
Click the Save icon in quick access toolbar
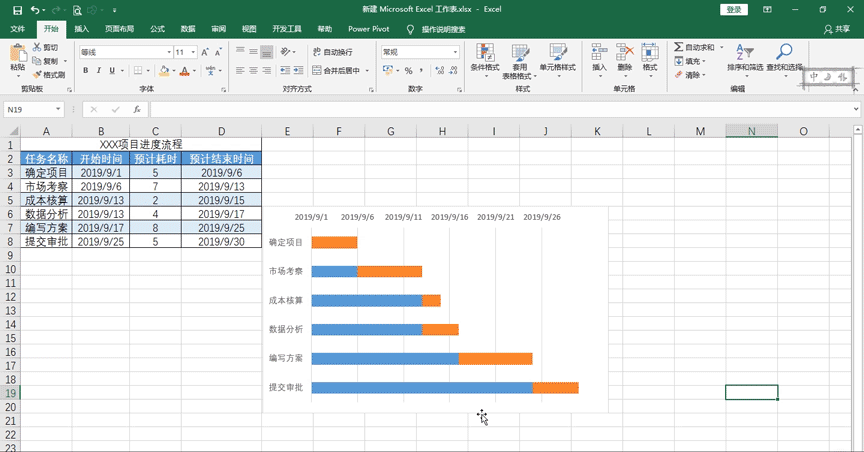point(14,9)
